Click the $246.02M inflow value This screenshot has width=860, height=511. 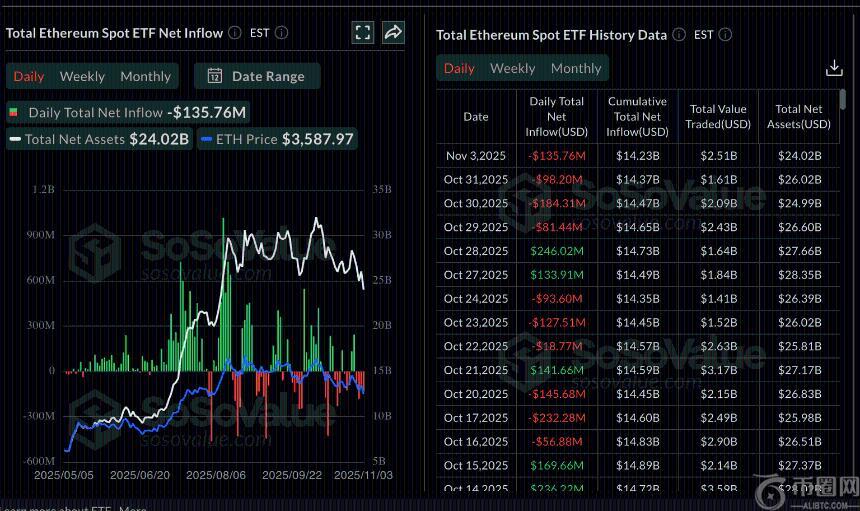[557, 251]
